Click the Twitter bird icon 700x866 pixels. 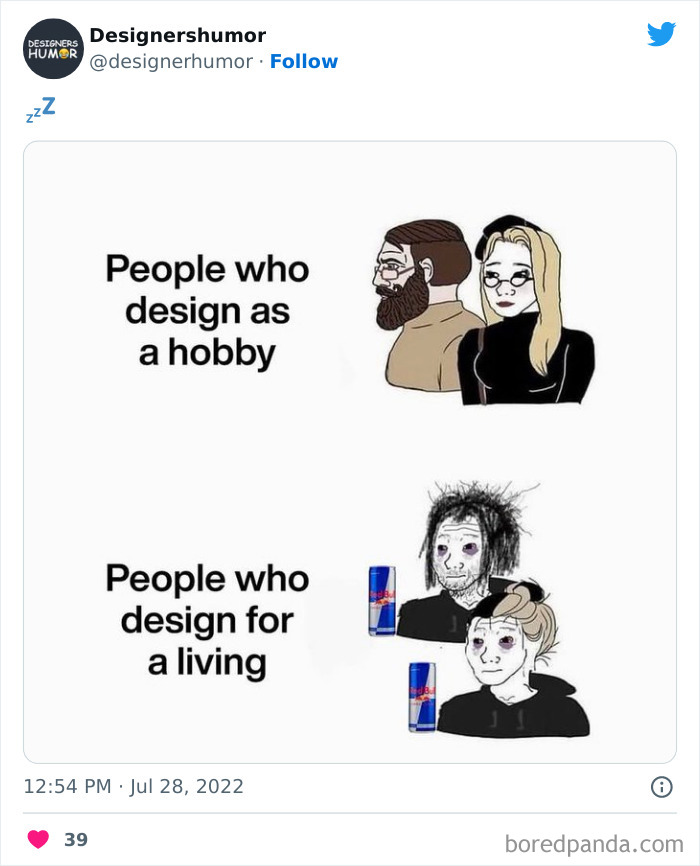[x=663, y=34]
